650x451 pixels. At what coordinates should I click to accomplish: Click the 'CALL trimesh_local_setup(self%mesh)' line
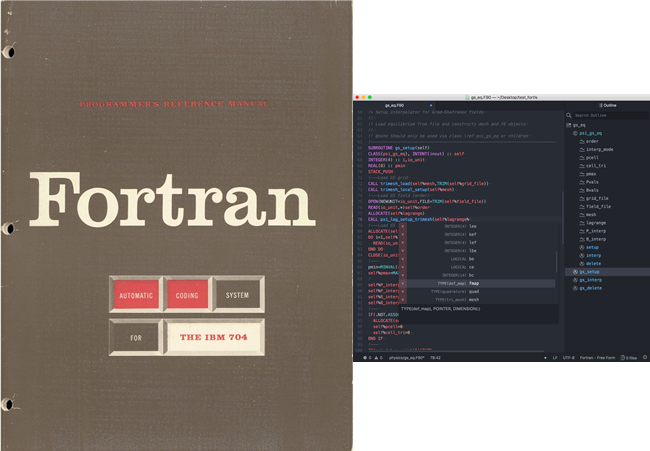point(411,189)
